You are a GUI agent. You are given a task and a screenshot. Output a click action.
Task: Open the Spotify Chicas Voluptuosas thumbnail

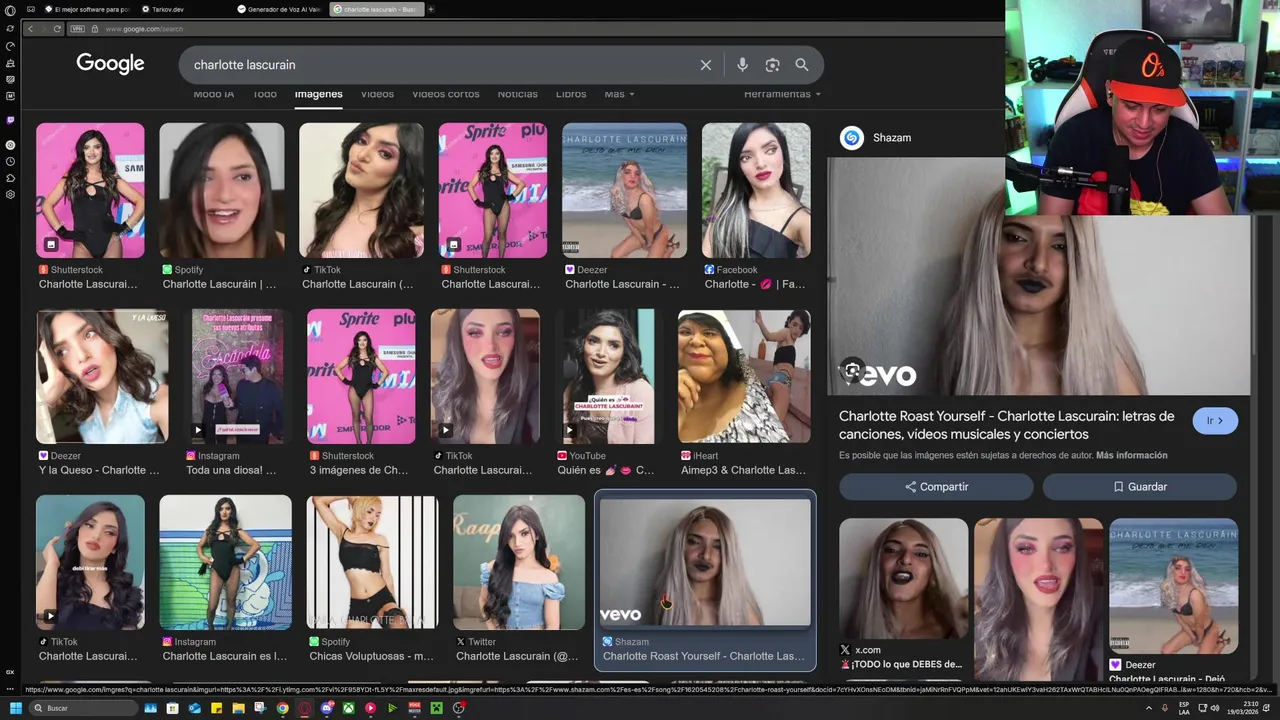pos(372,562)
